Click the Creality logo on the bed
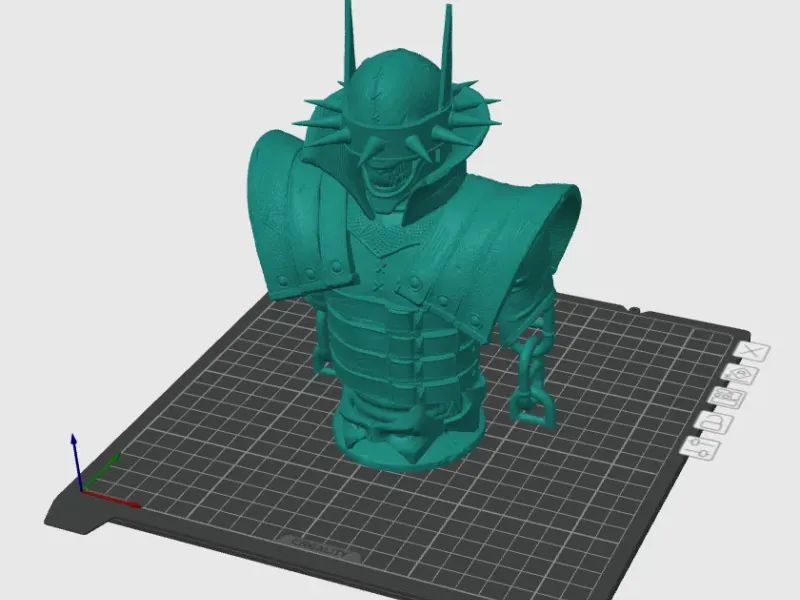 point(321,549)
